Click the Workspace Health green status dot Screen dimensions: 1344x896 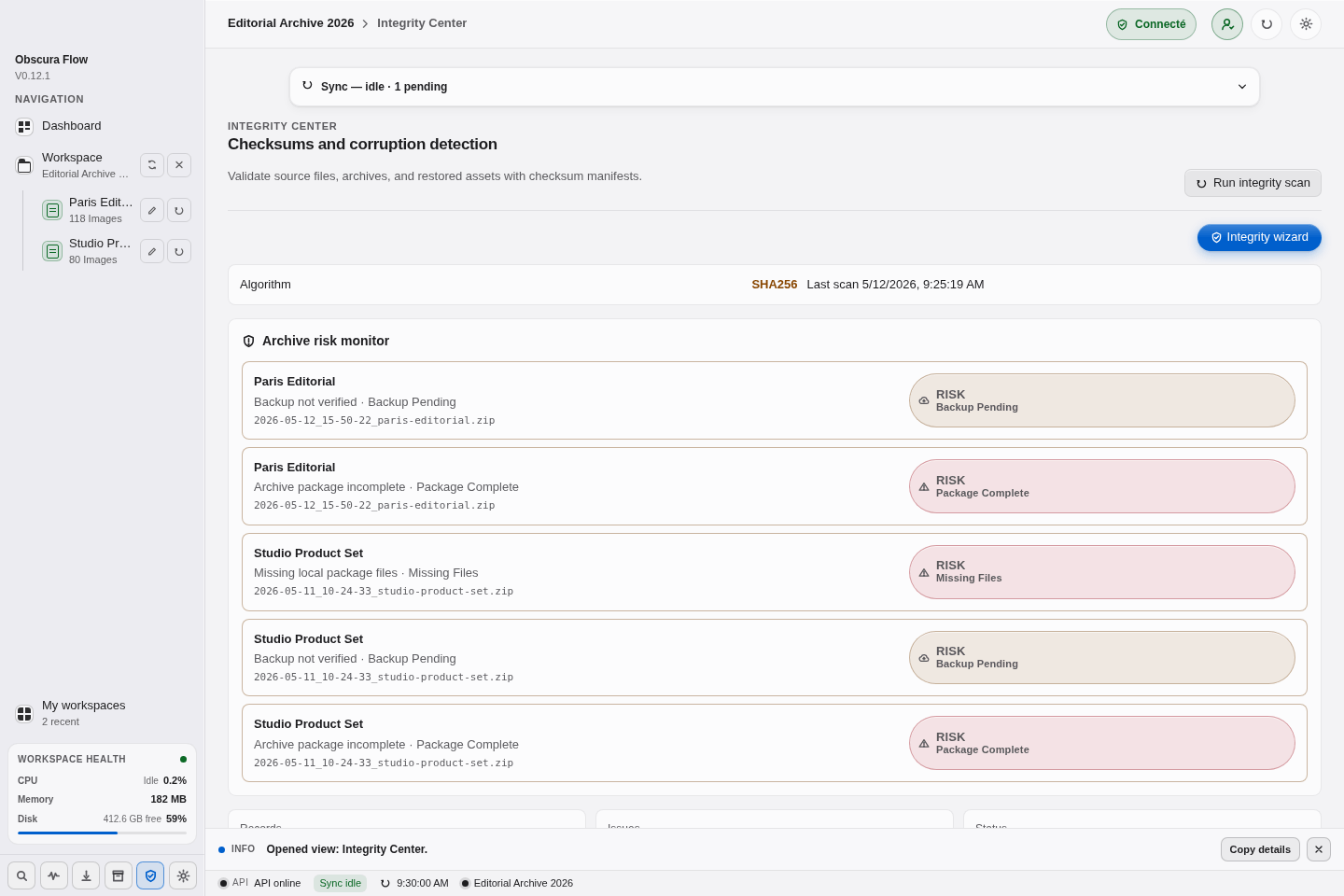(x=183, y=759)
